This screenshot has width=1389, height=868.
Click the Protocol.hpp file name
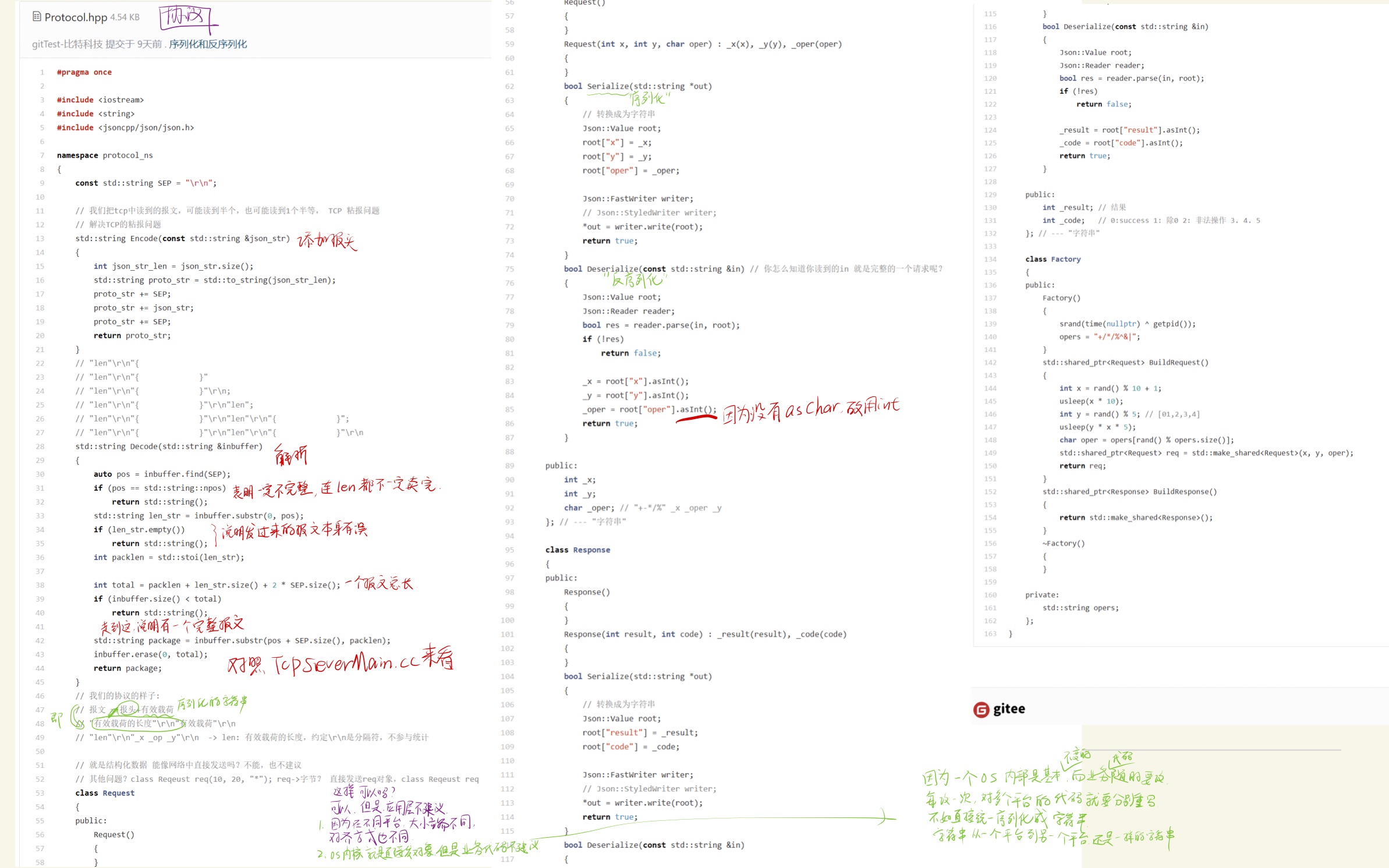[76, 17]
